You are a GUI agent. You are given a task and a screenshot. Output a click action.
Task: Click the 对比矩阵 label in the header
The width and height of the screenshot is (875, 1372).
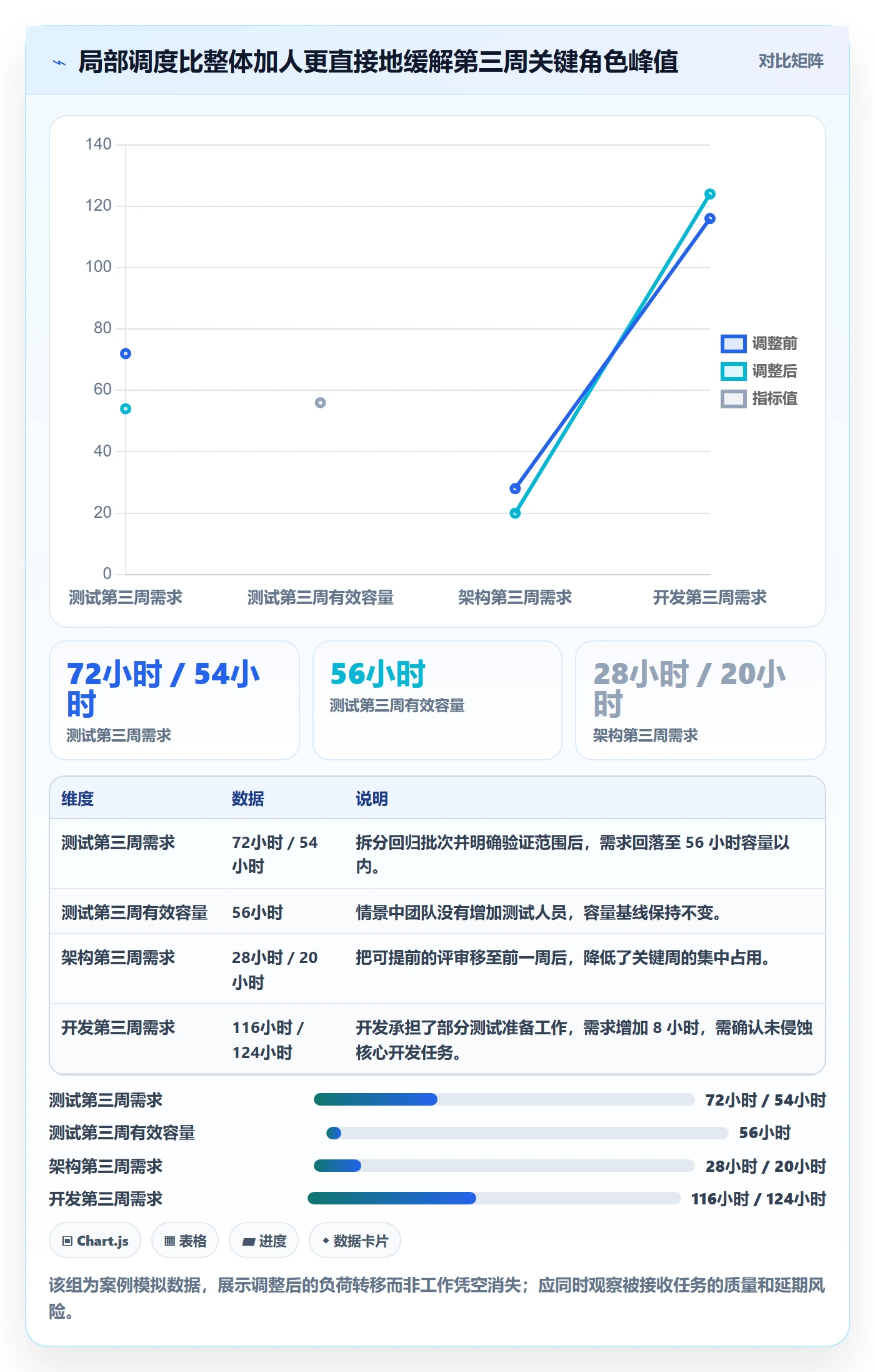(x=791, y=61)
